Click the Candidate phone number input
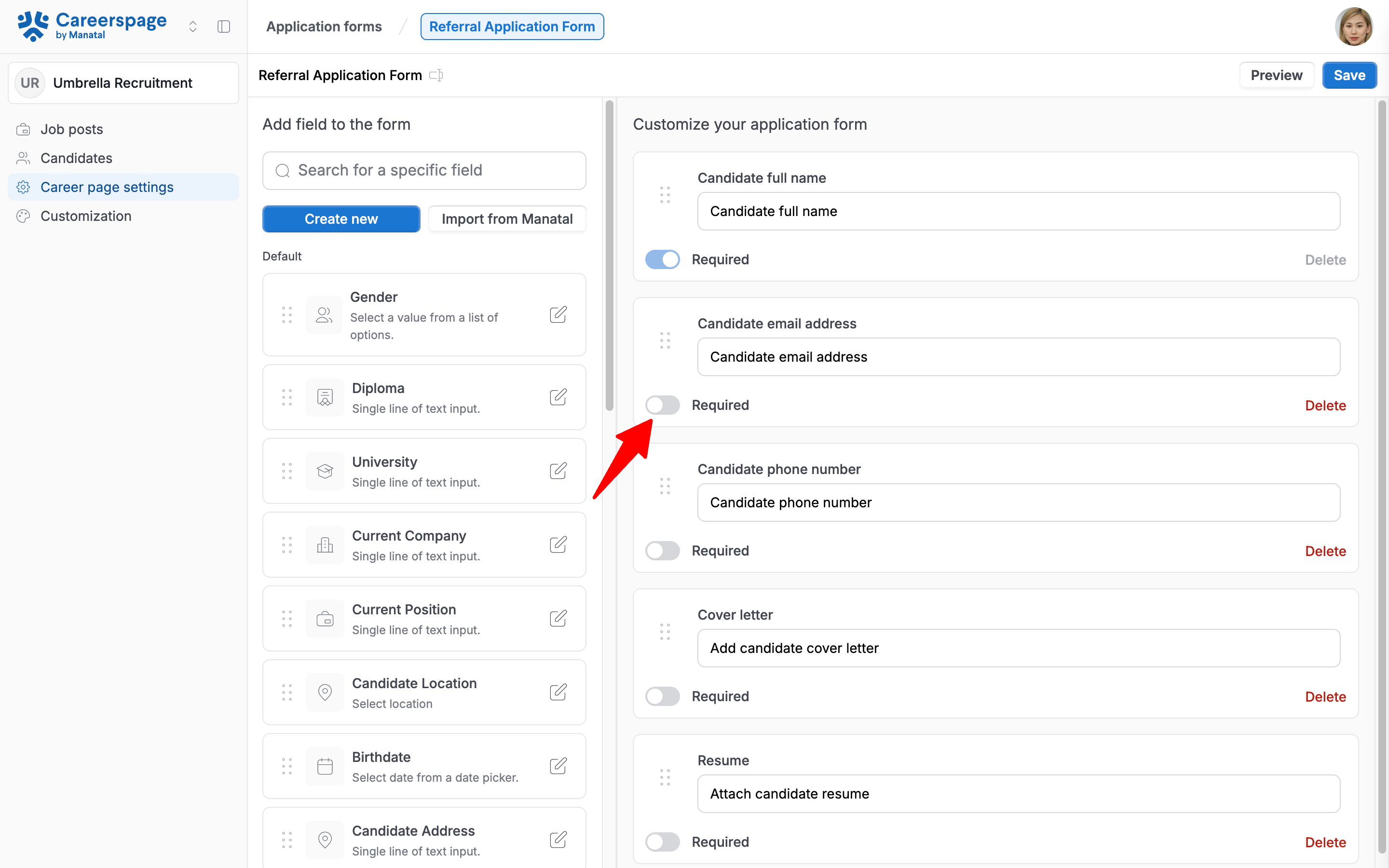The width and height of the screenshot is (1389, 868). (1019, 502)
